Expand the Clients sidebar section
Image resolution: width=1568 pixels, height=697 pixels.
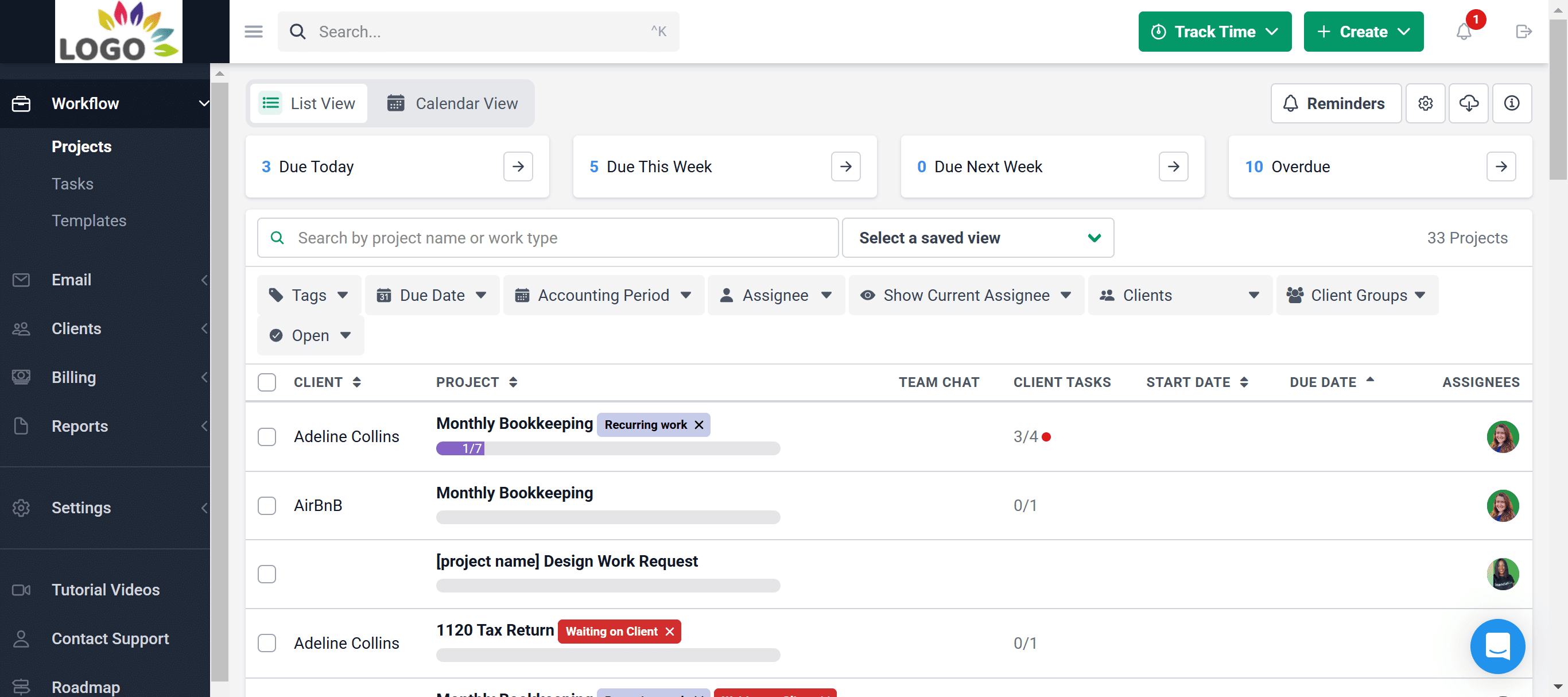tap(104, 329)
